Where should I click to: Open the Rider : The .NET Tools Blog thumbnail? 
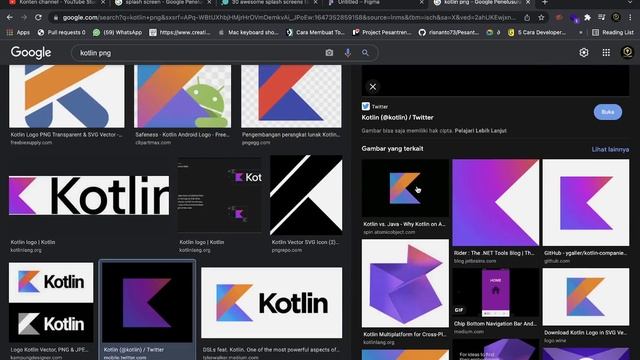tap(496, 202)
